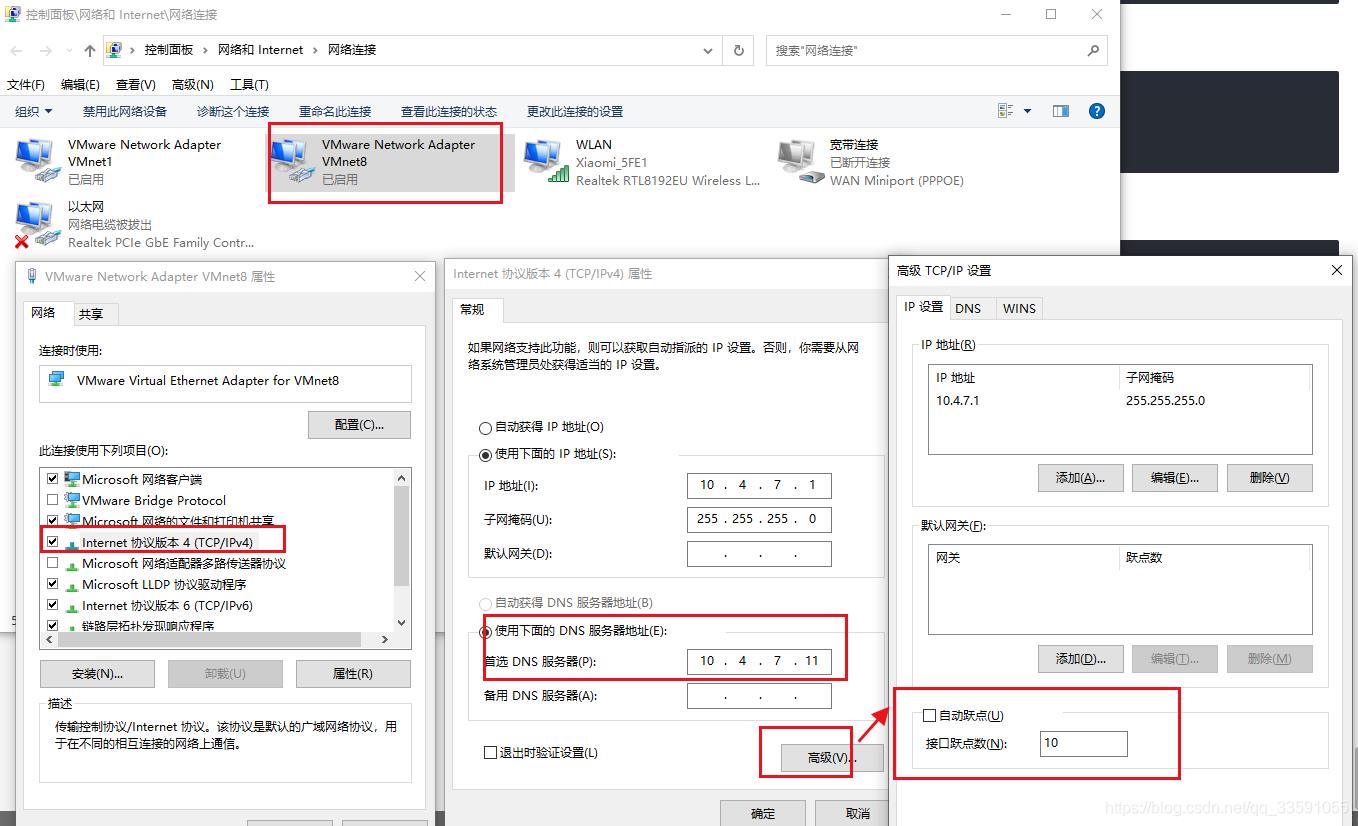Enable 自动跃点 checkbox
This screenshot has width=1358, height=826.
click(929, 715)
